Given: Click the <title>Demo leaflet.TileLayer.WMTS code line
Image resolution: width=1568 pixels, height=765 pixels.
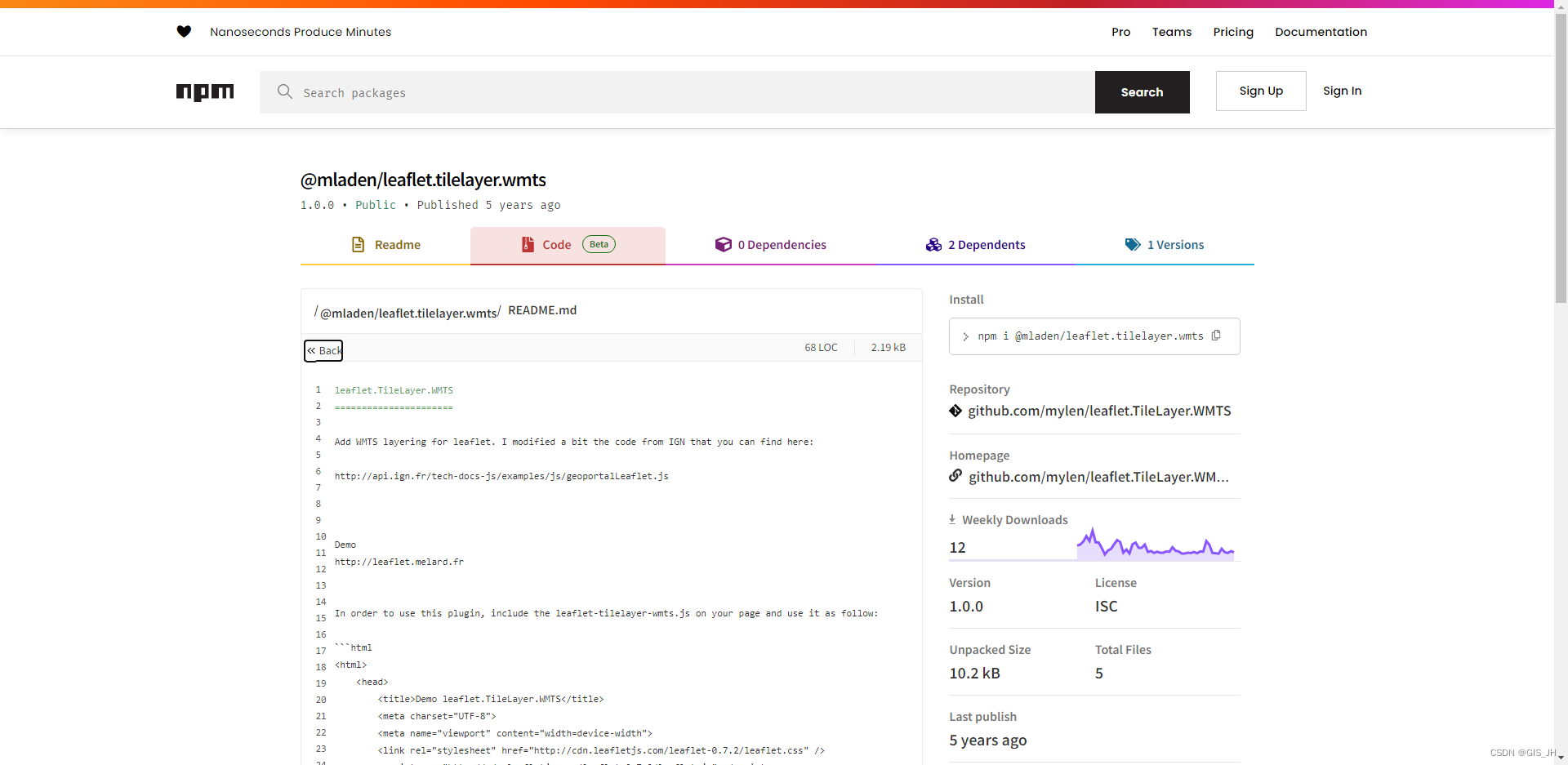Looking at the screenshot, I should 490,699.
